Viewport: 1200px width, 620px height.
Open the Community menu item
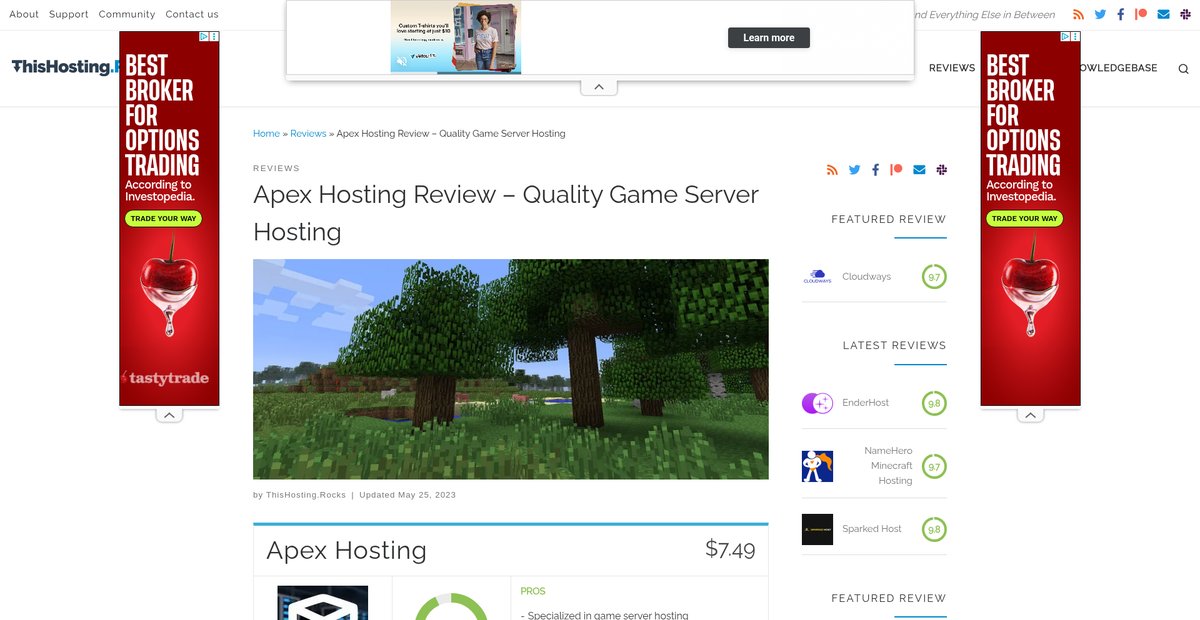click(127, 14)
